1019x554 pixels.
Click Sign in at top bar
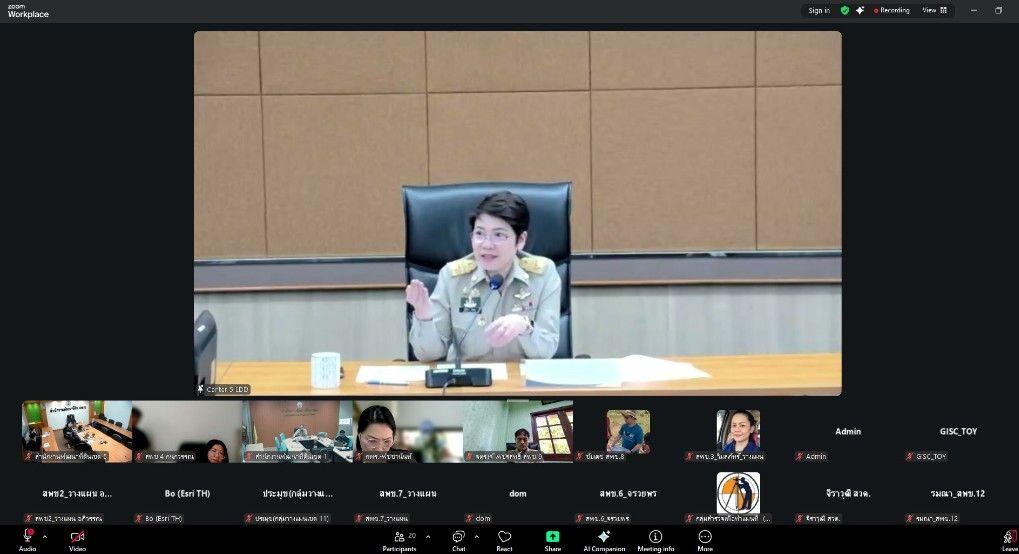coord(819,10)
